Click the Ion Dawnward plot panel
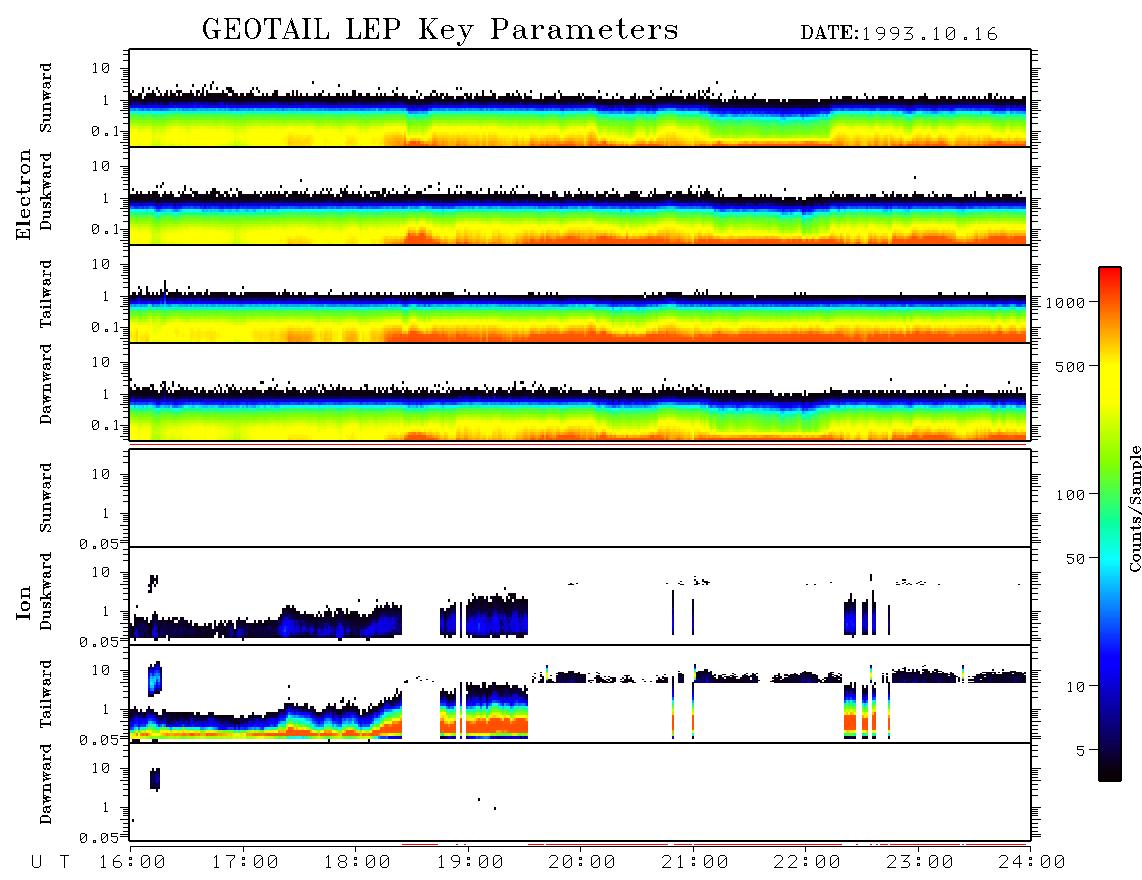Image resolution: width=1142 pixels, height=880 pixels. pyautogui.click(x=580, y=791)
